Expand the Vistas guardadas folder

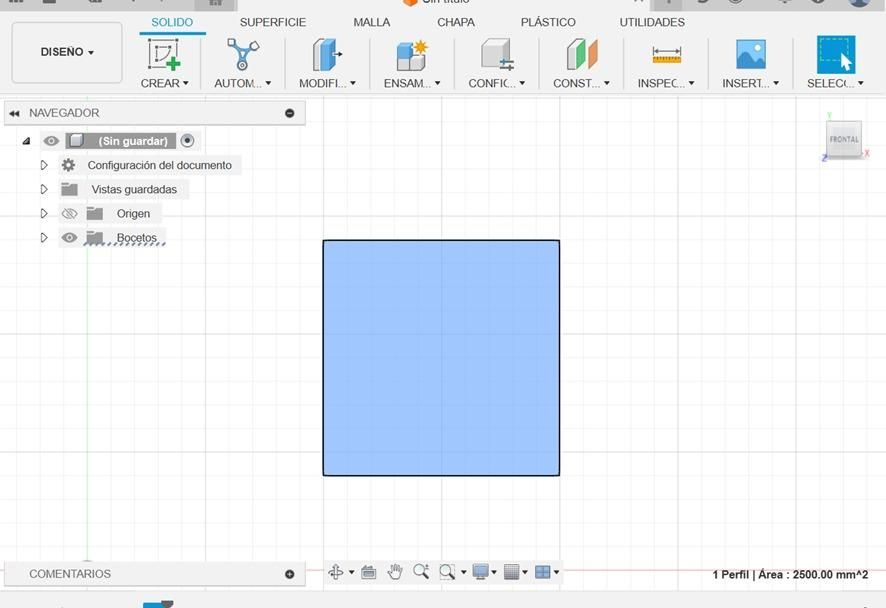pyautogui.click(x=44, y=189)
